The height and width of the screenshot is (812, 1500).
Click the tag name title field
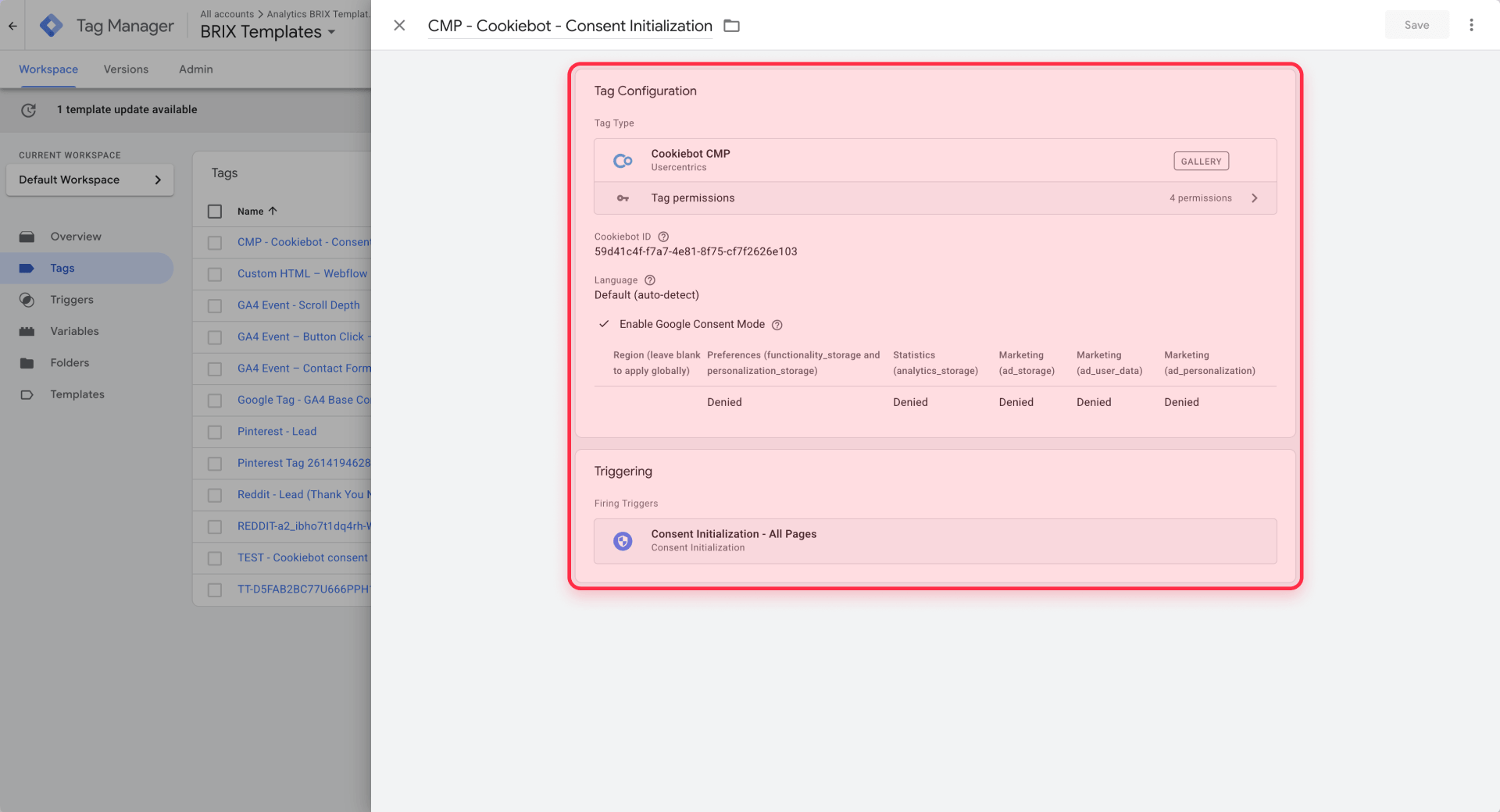(x=570, y=26)
